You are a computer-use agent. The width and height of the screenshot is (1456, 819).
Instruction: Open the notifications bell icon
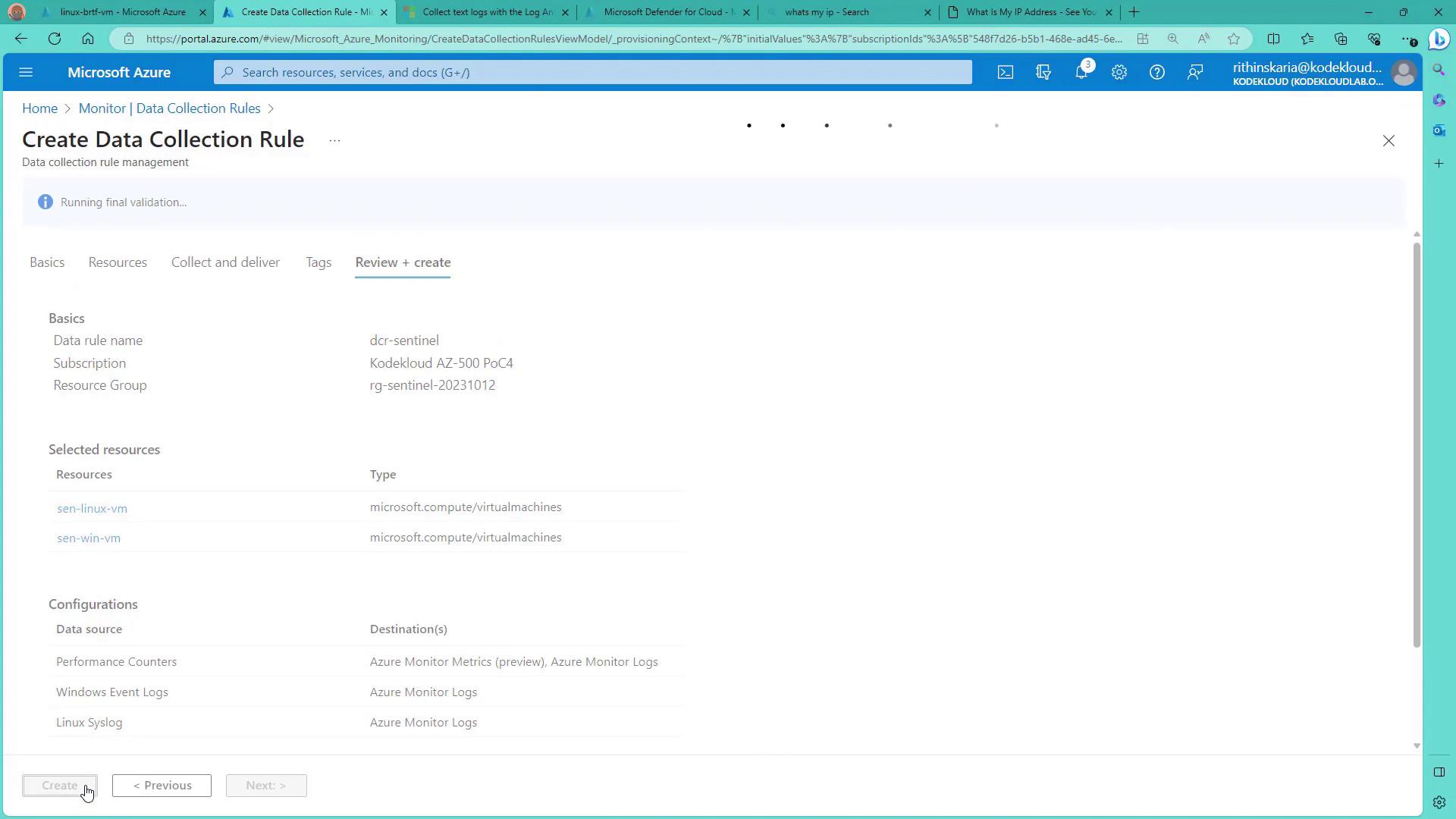coord(1081,73)
